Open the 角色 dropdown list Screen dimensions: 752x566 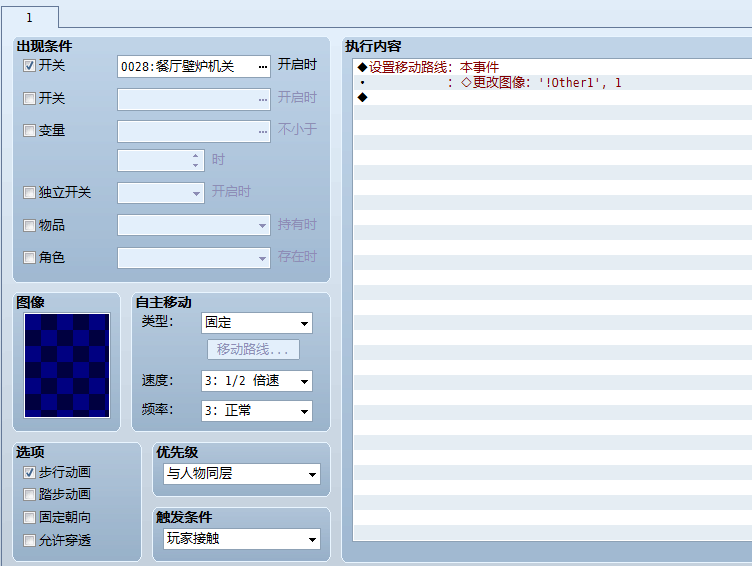pos(194,258)
